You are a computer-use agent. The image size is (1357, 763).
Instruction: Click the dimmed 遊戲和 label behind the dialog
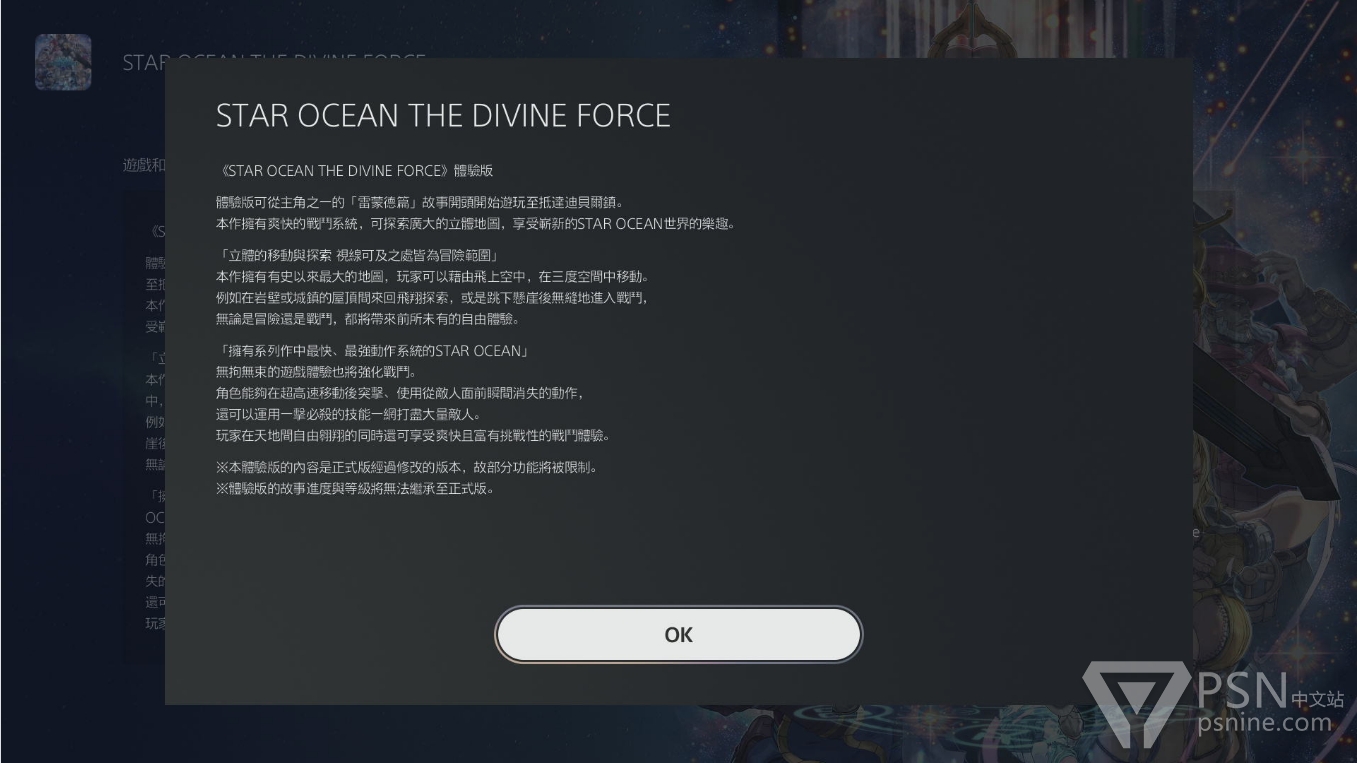[x=144, y=165]
